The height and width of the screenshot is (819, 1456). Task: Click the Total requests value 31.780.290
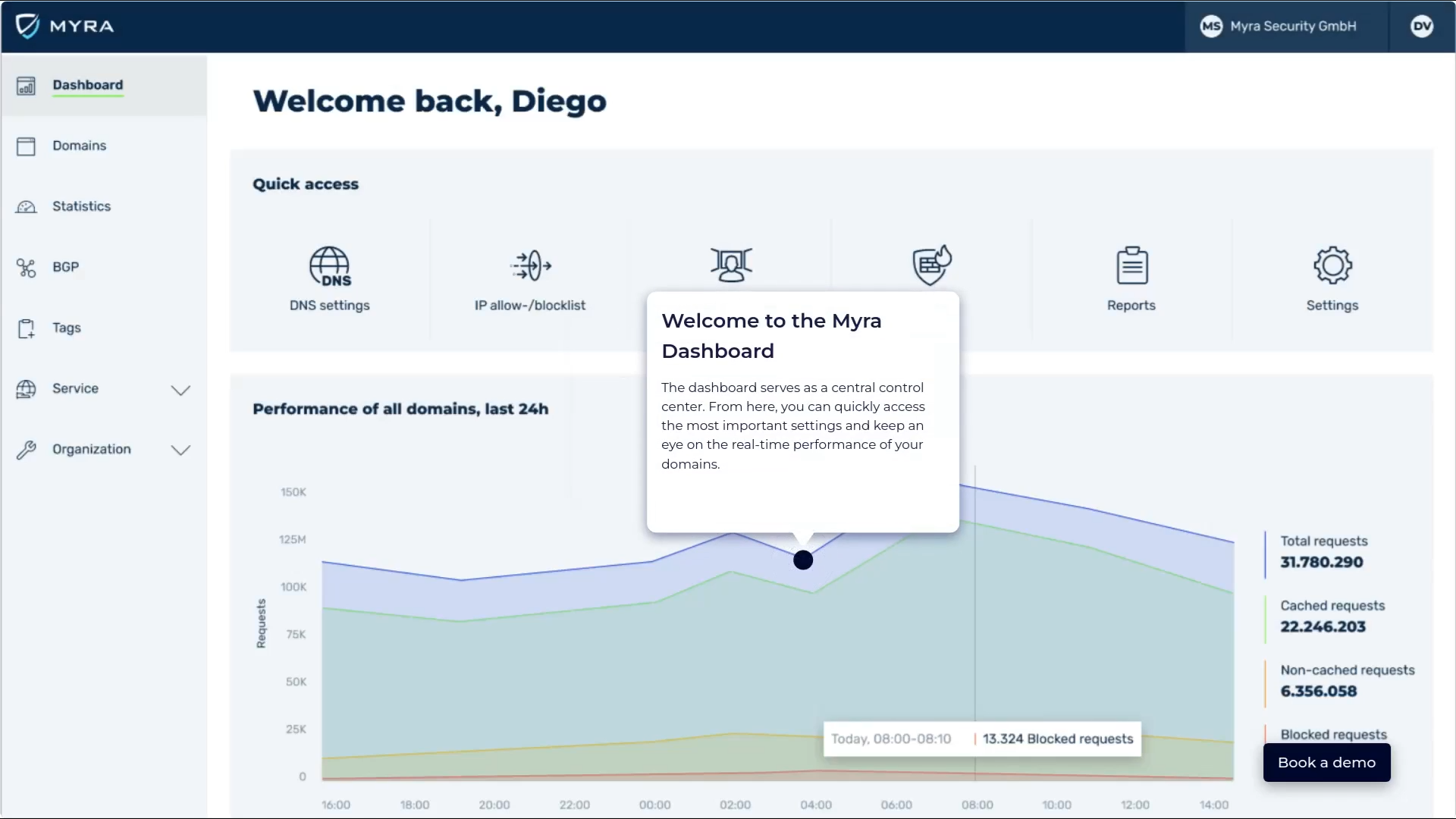pyautogui.click(x=1321, y=561)
